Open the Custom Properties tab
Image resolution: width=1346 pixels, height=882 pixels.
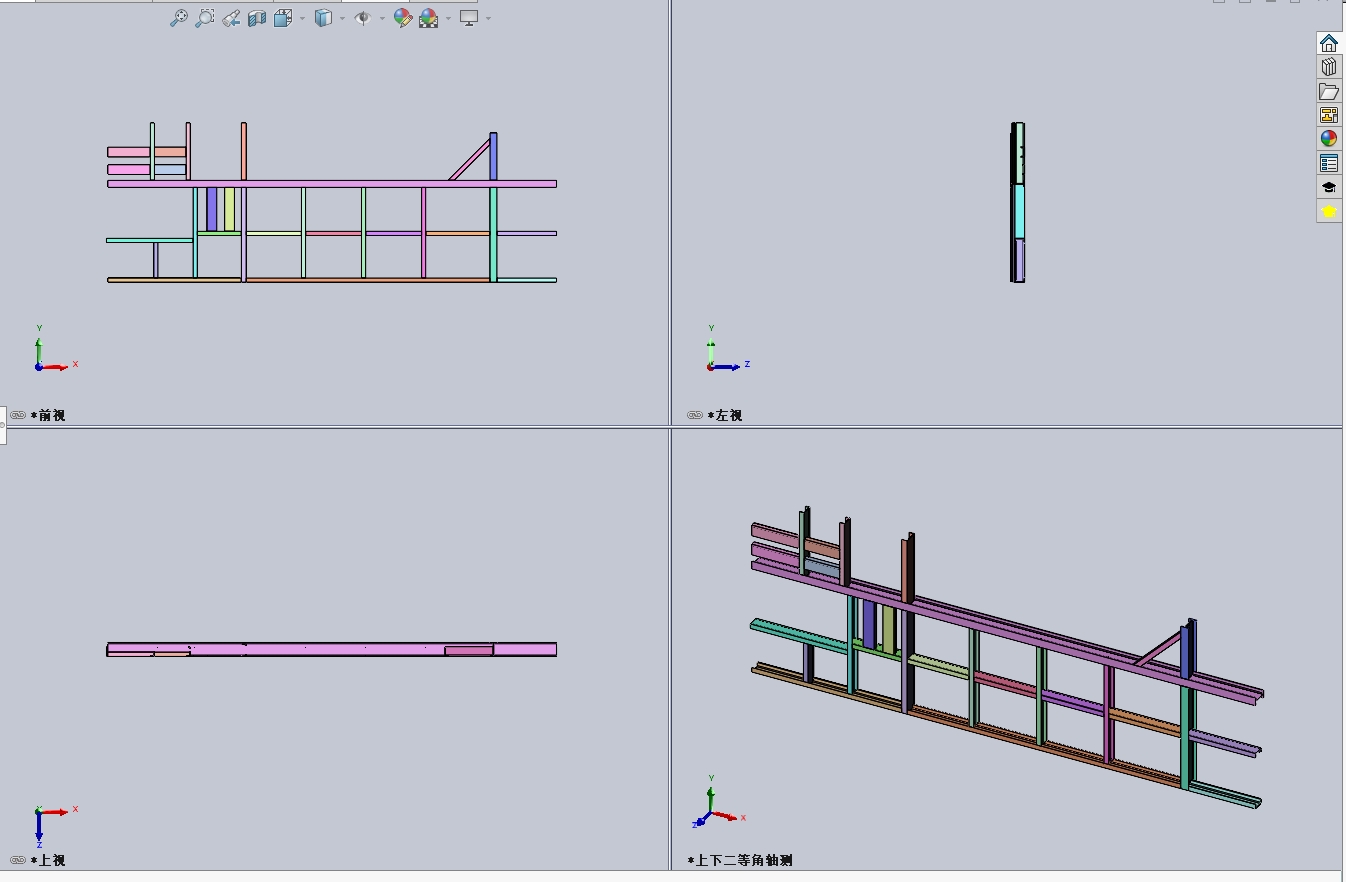(x=1329, y=163)
